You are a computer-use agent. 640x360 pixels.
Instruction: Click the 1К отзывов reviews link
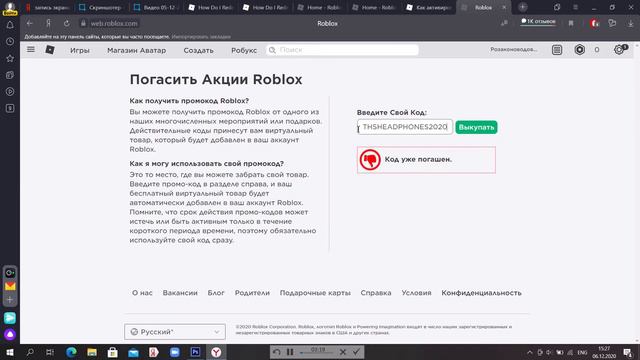538,21
